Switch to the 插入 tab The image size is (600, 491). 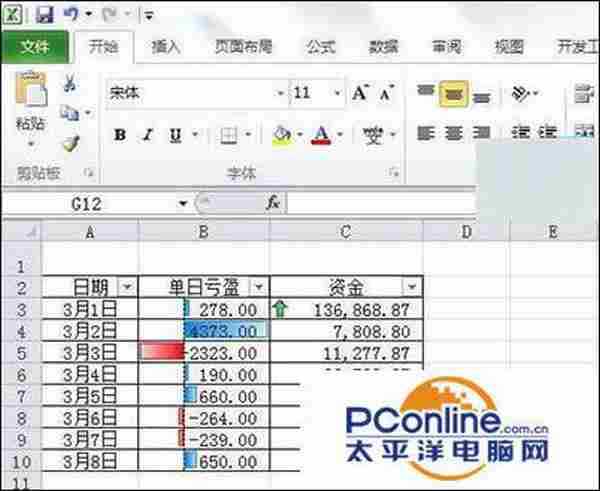(x=166, y=47)
